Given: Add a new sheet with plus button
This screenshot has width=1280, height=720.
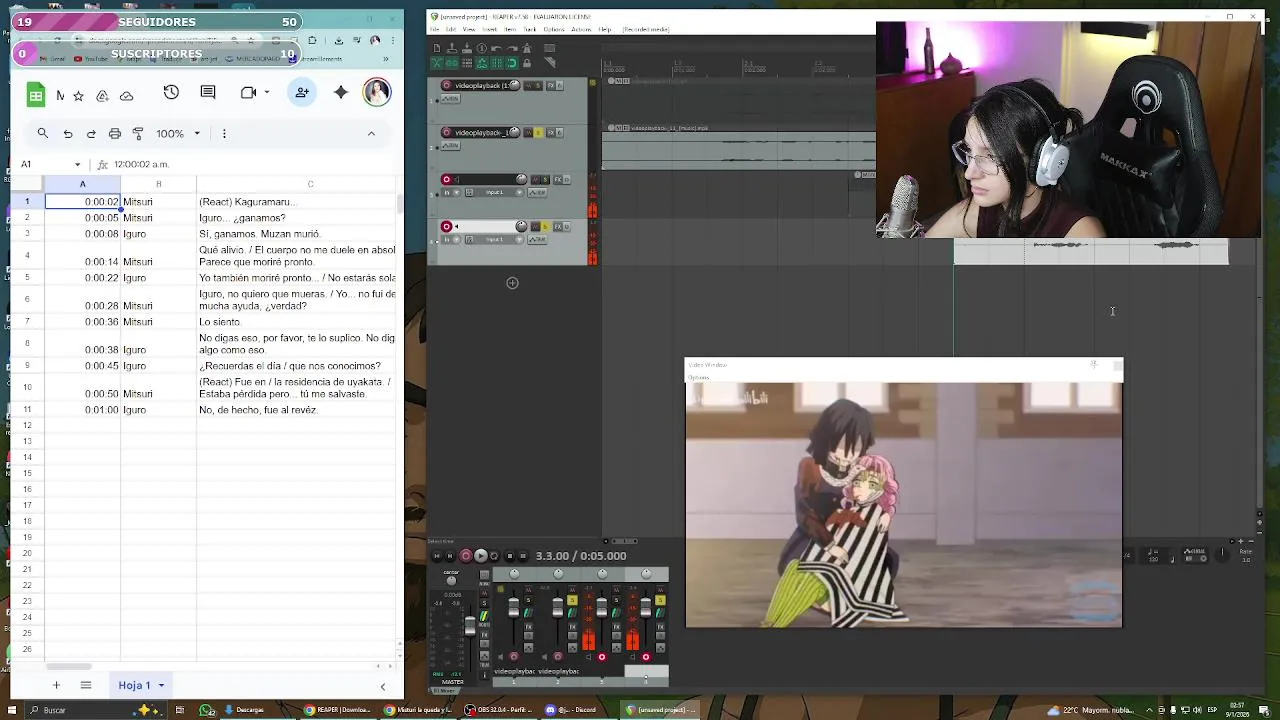Looking at the screenshot, I should 56,685.
